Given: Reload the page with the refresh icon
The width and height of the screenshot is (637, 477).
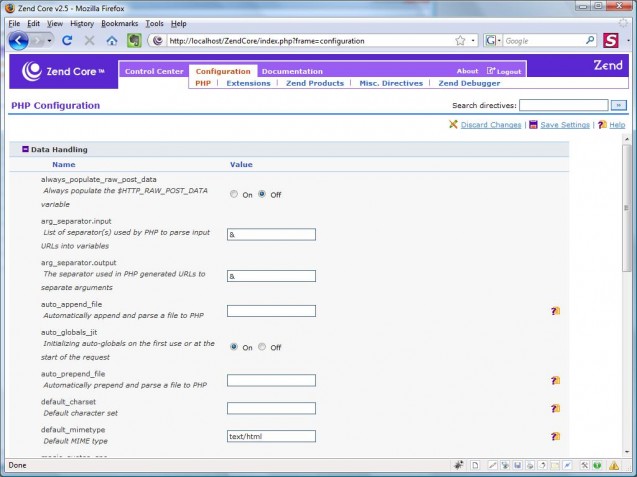Looking at the screenshot, I should pyautogui.click(x=67, y=40).
